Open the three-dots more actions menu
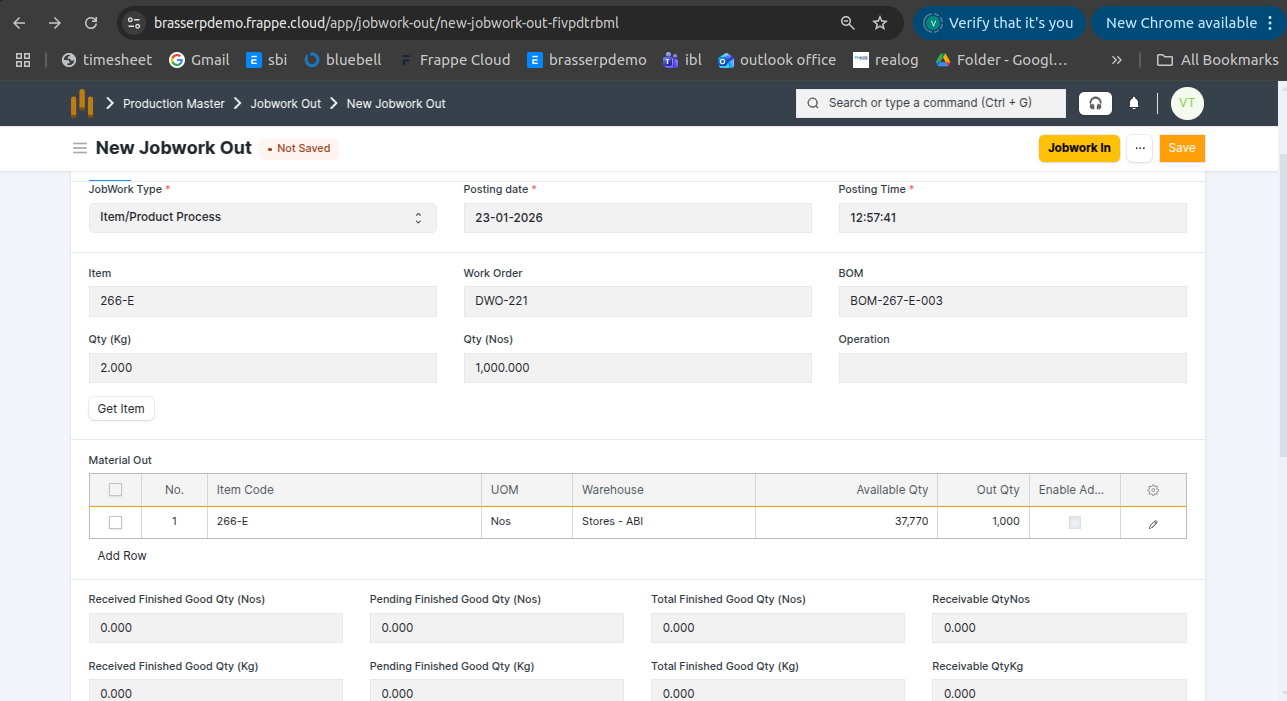This screenshot has height=701, width=1287. 1139,148
